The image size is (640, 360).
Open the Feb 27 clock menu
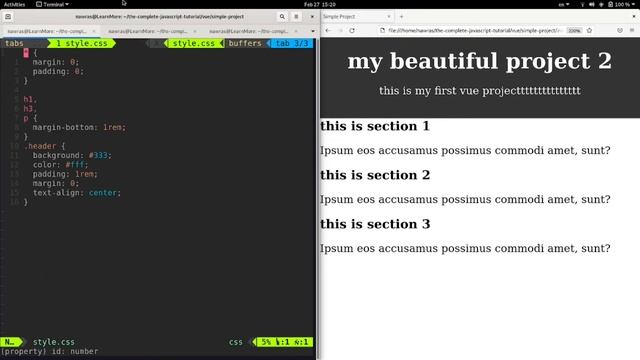(320, 4)
